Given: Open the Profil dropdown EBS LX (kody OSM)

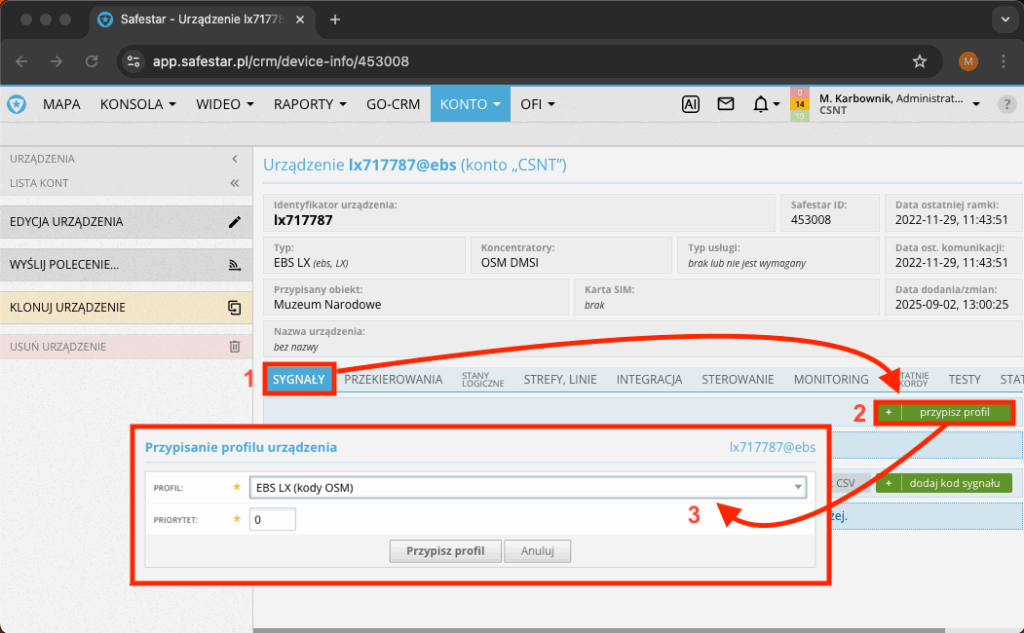Looking at the screenshot, I should pyautogui.click(x=530, y=488).
